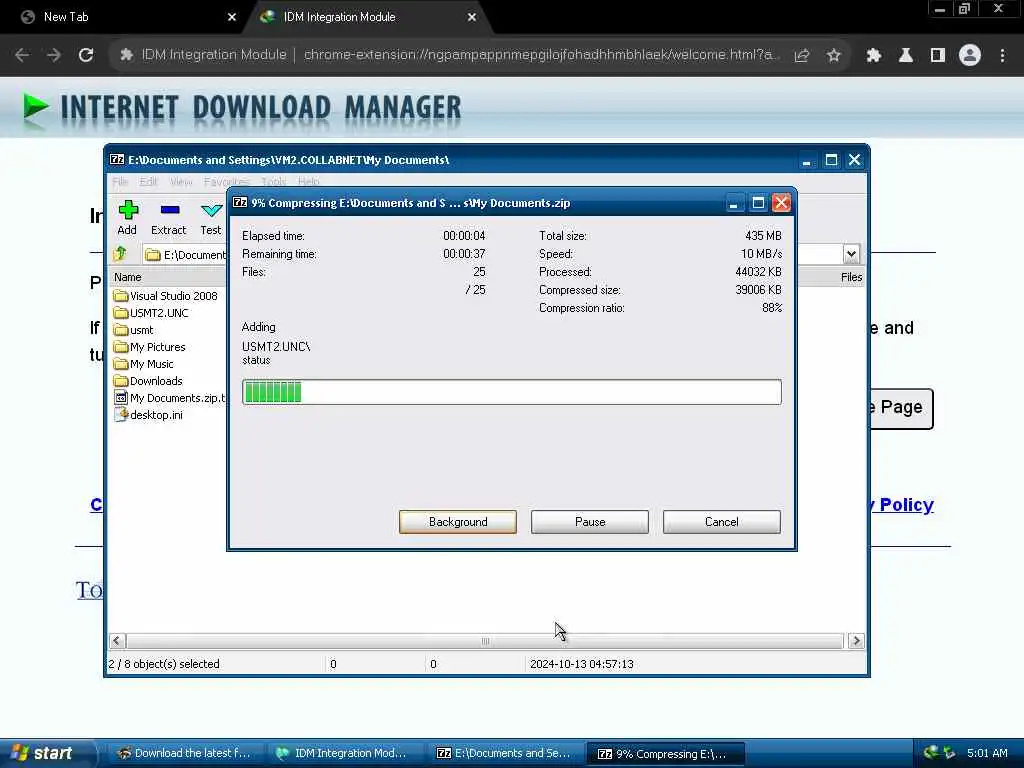1024x768 pixels.
Task: Click the Name column header
Action: click(128, 277)
